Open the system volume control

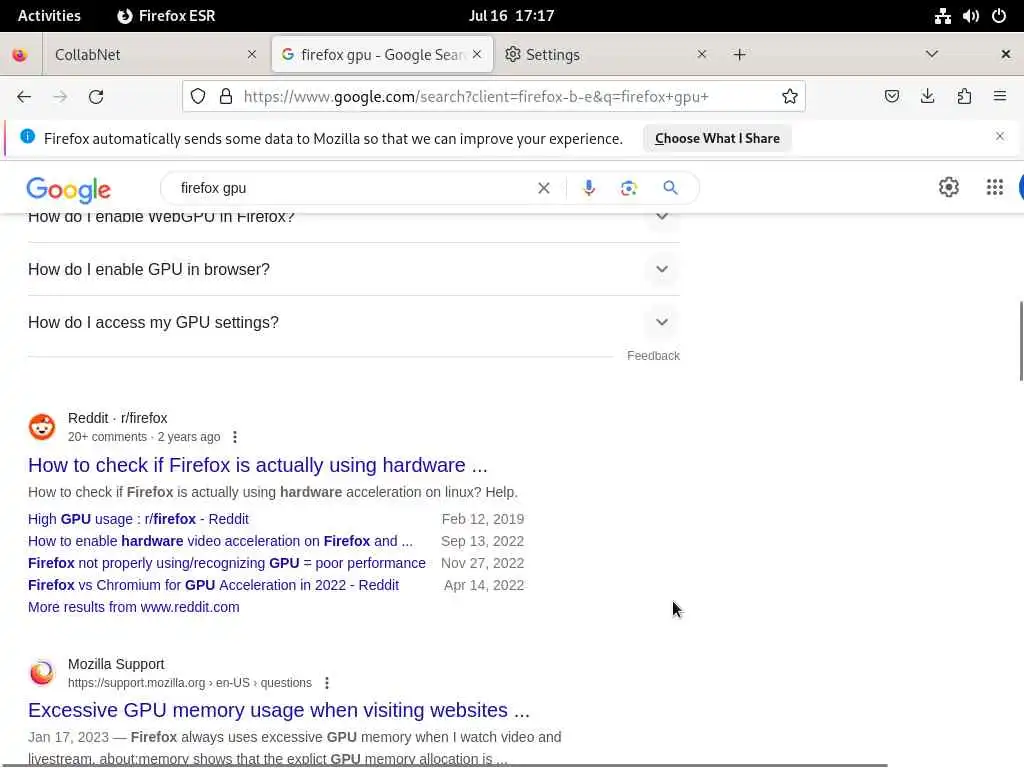(970, 16)
